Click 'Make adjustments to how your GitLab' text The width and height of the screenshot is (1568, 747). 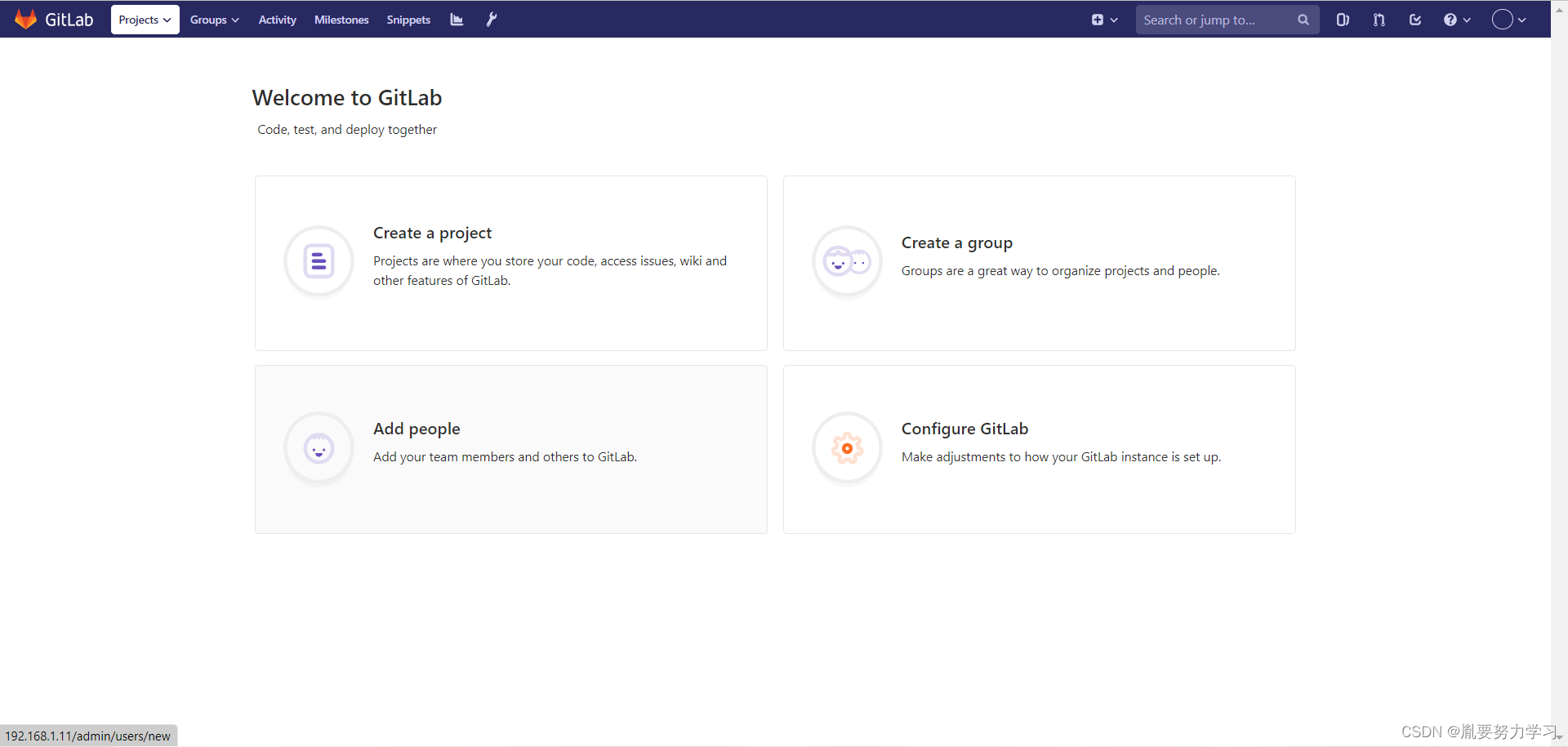click(x=1061, y=457)
